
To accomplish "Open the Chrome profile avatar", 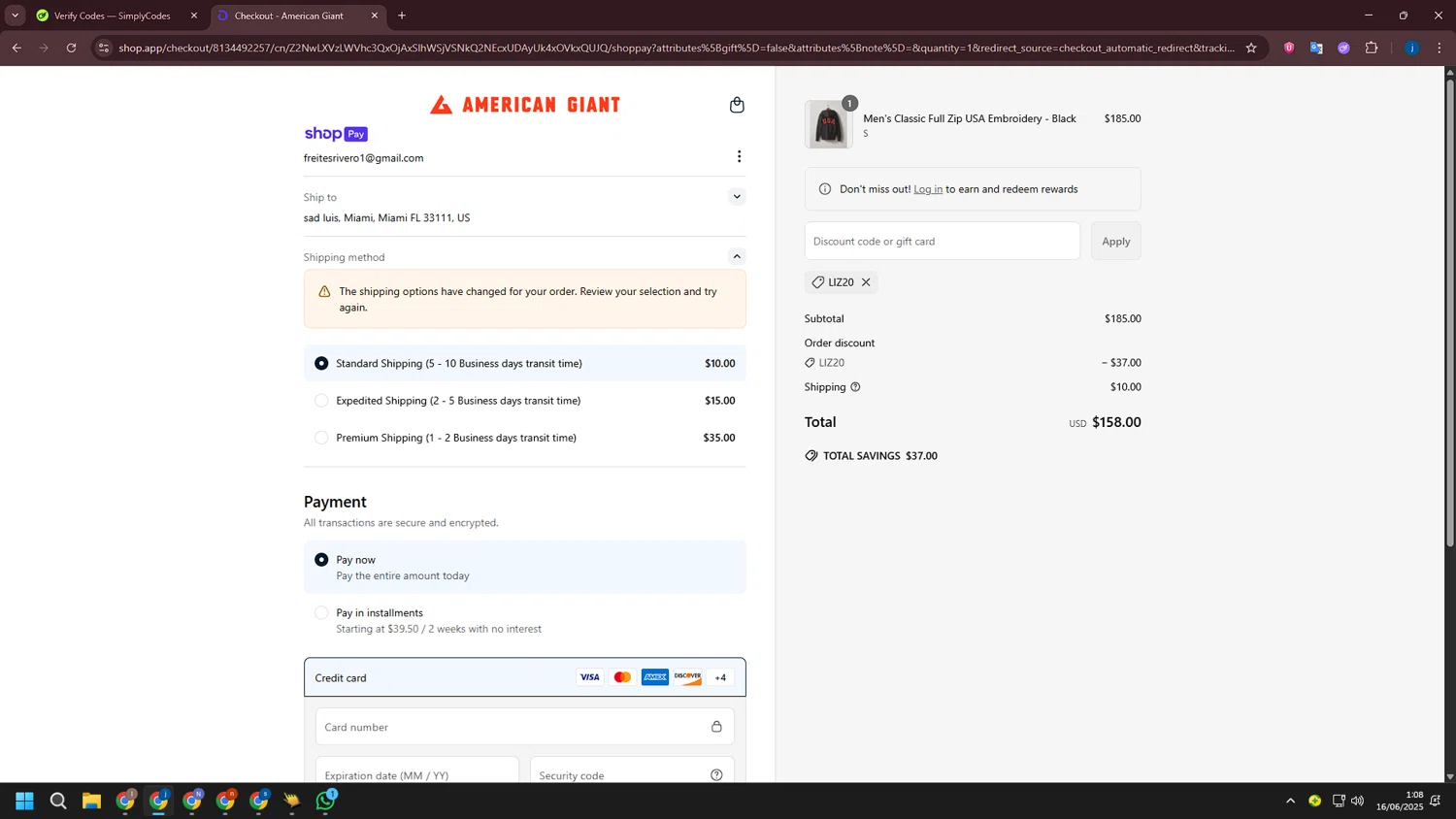I will click(1411, 48).
